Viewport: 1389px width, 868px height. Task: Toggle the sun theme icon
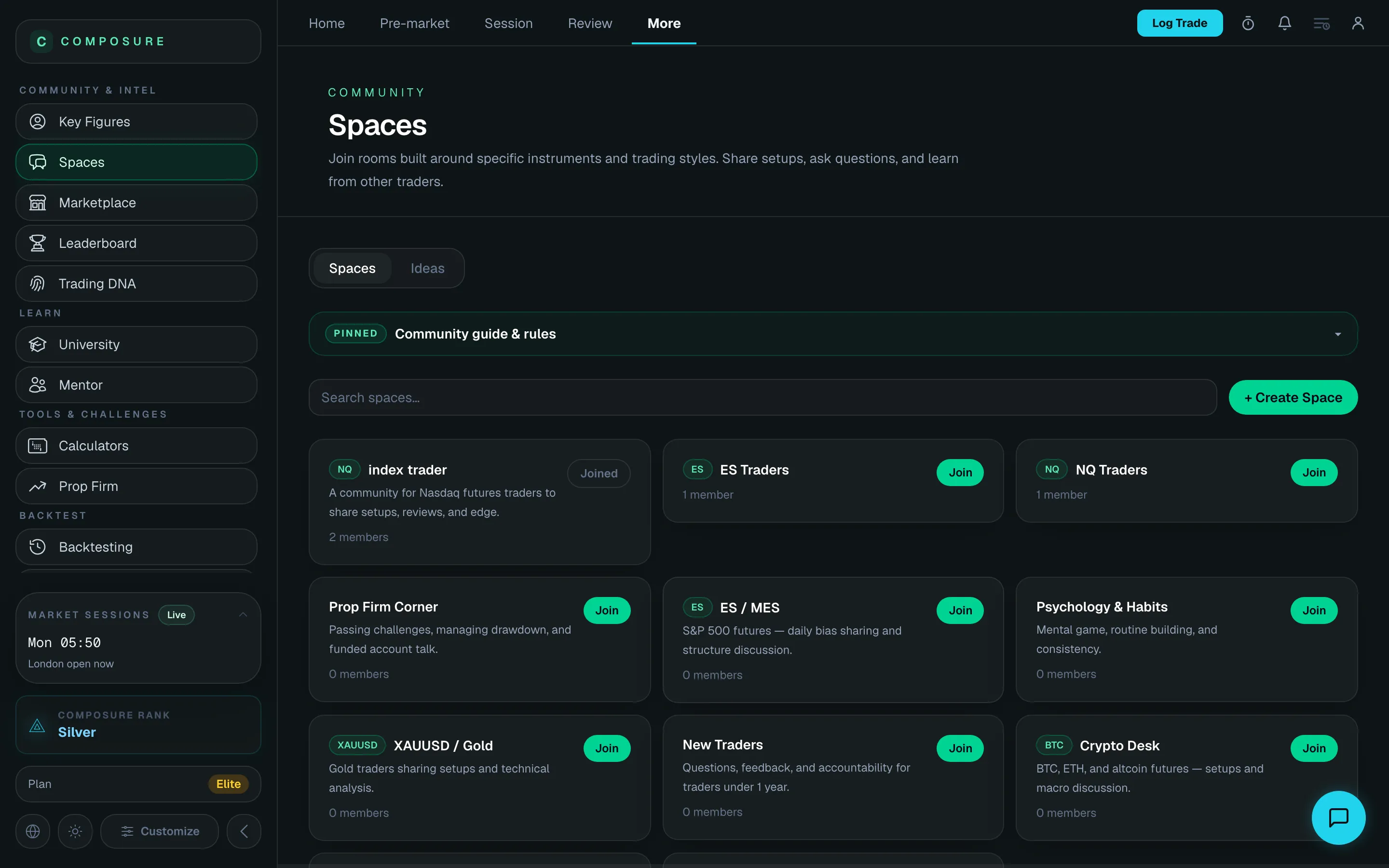tap(75, 831)
